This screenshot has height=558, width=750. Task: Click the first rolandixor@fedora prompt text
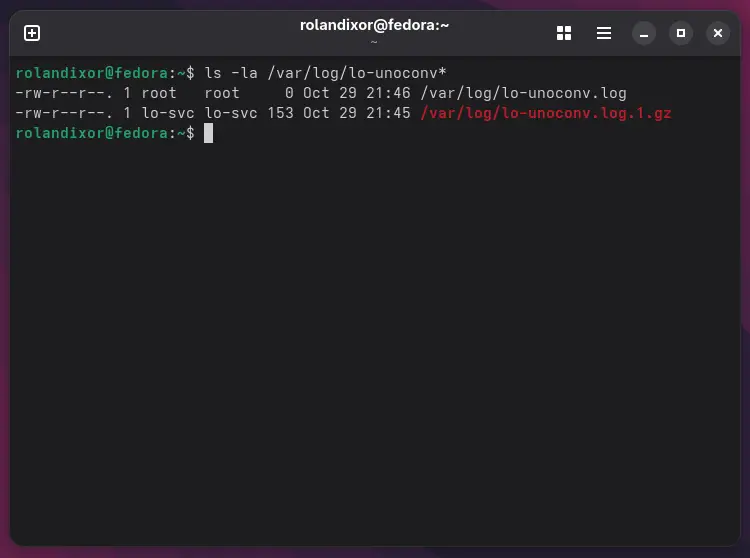[x=92, y=73]
